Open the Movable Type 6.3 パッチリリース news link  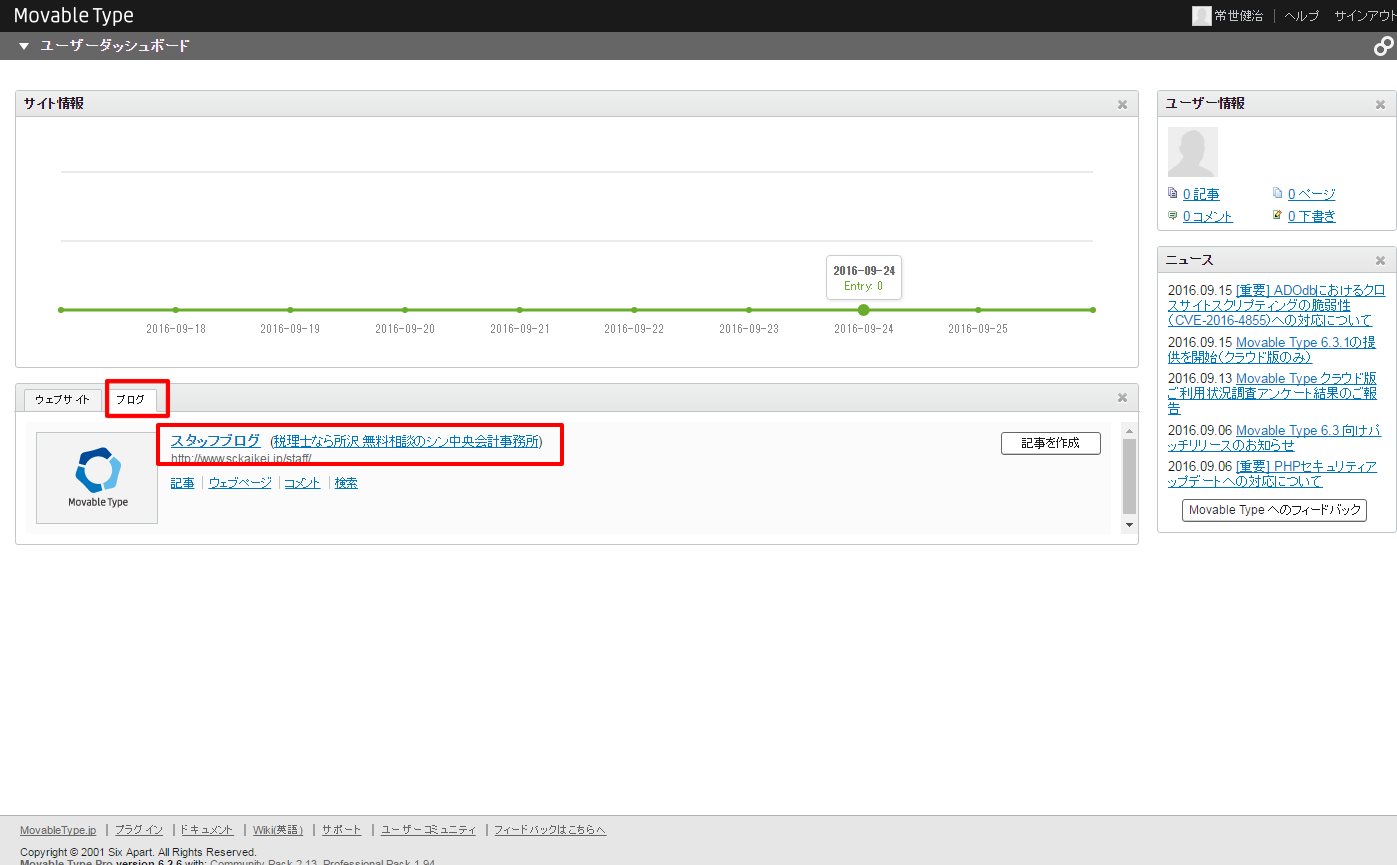pos(1274,437)
